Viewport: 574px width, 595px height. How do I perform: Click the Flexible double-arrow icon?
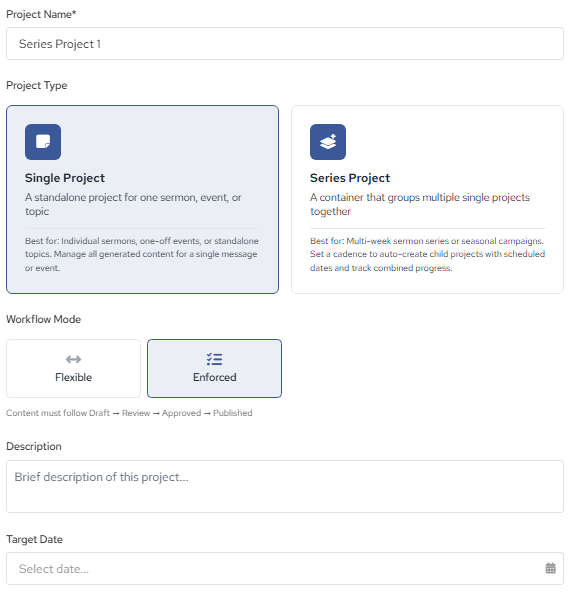coord(73,359)
